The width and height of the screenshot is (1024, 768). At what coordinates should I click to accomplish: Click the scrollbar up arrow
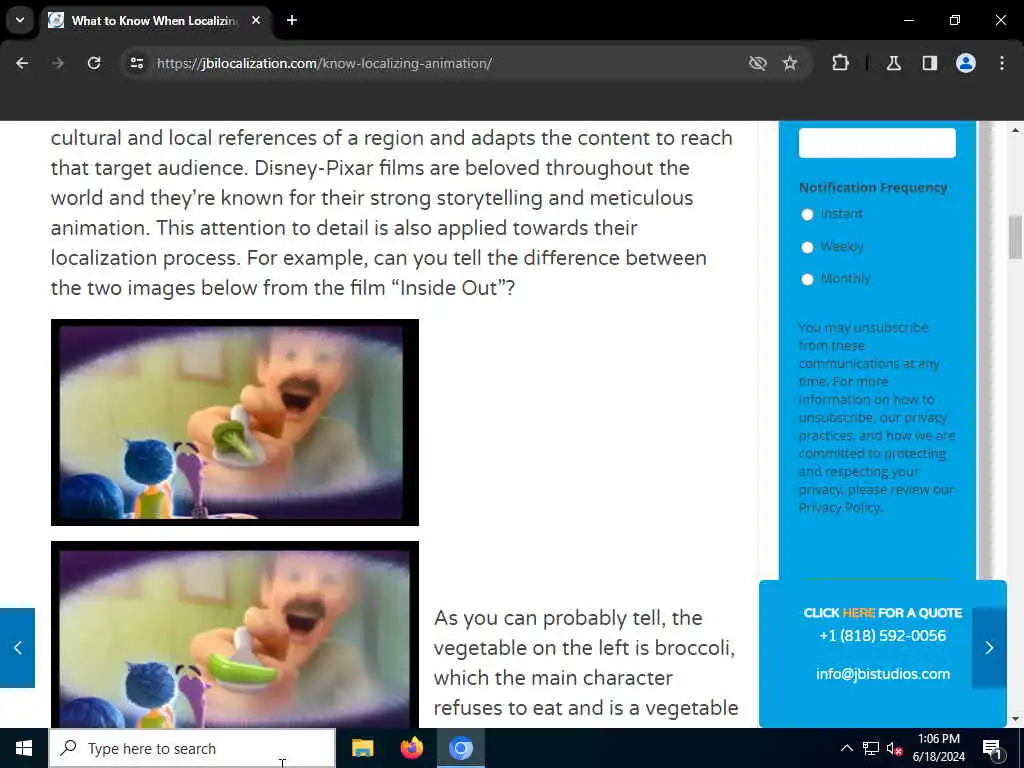pos(1015,129)
